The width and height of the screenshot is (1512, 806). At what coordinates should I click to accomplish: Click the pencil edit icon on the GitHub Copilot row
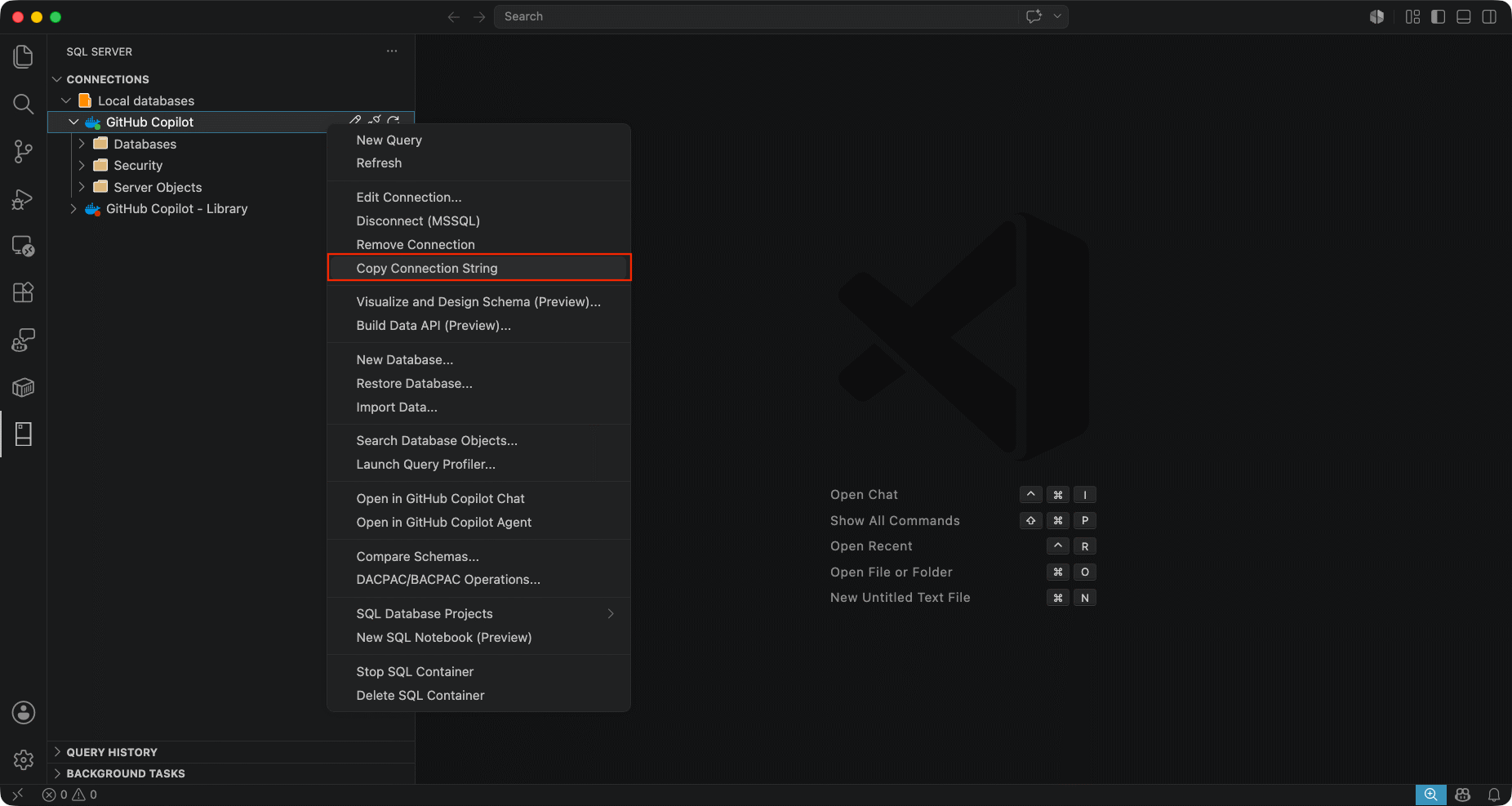(355, 121)
